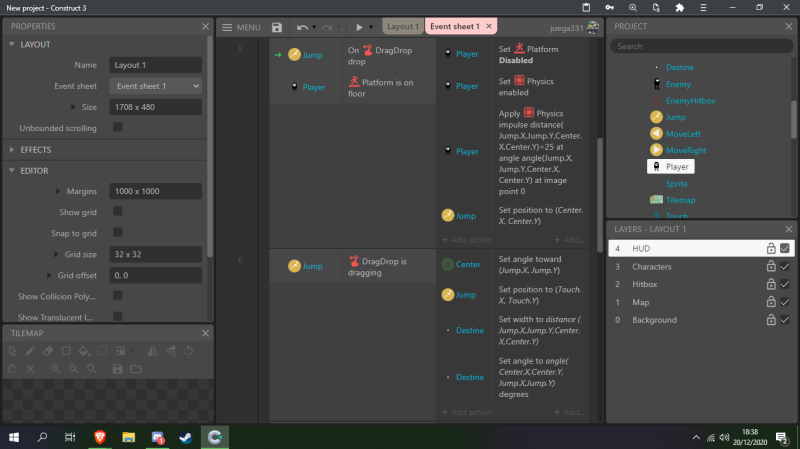Enable Snap to grid checkbox

tap(117, 233)
